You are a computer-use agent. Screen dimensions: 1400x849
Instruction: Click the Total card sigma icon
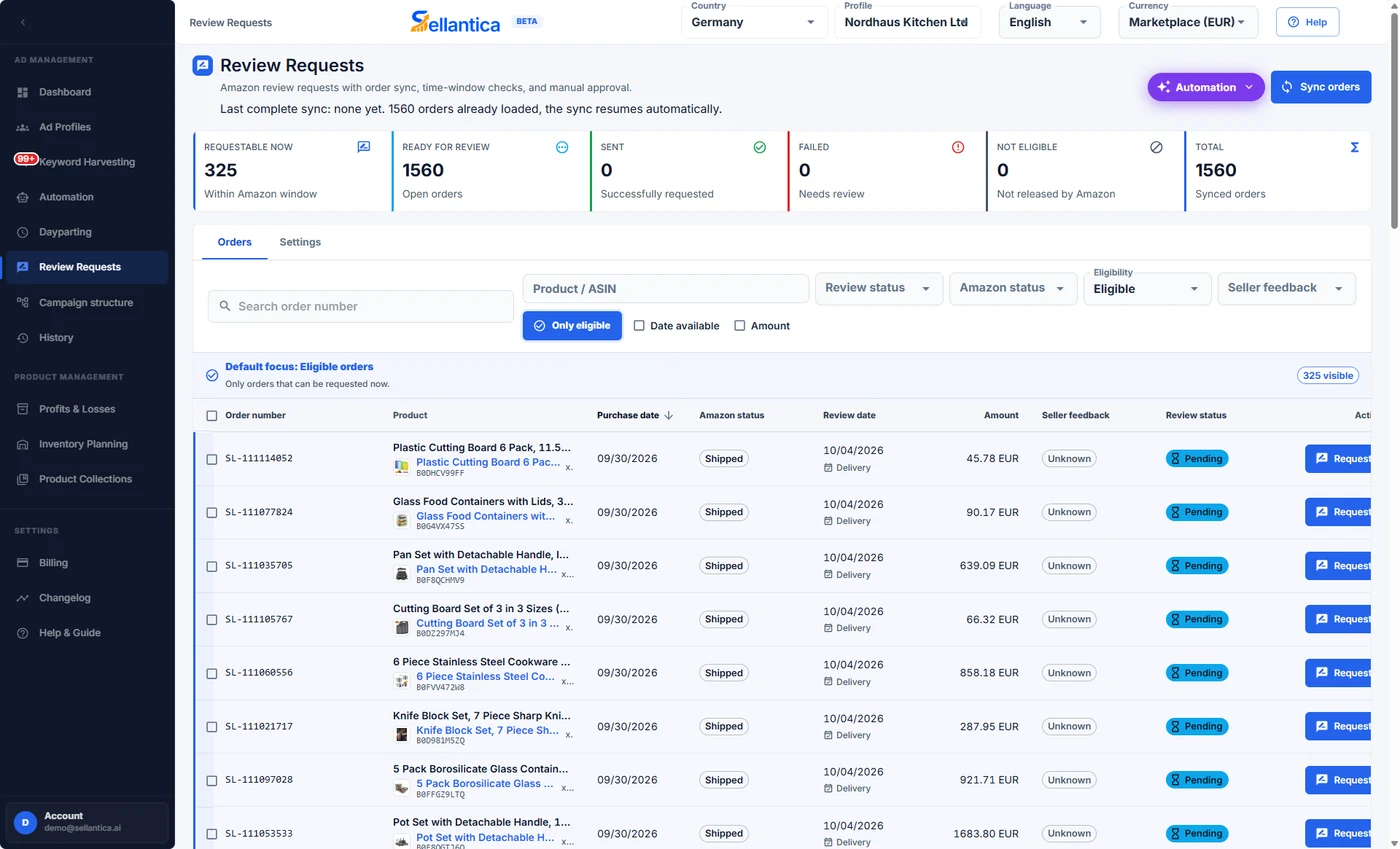pos(1355,147)
